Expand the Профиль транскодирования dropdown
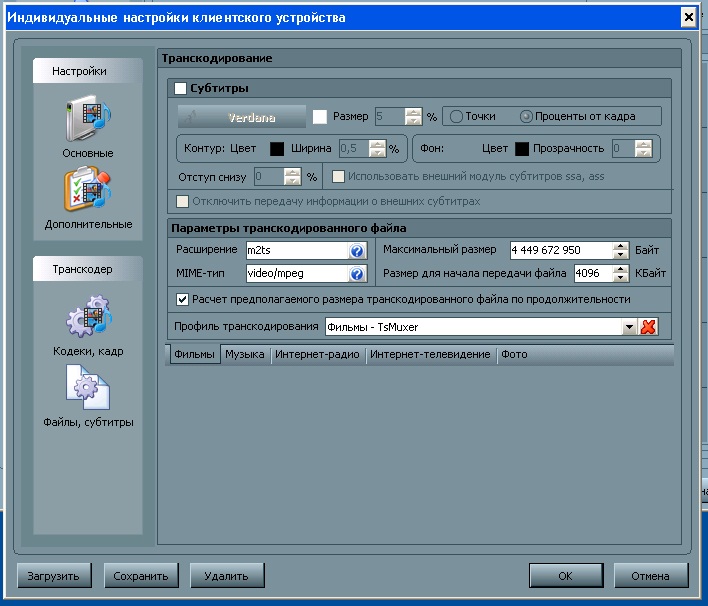 point(629,327)
